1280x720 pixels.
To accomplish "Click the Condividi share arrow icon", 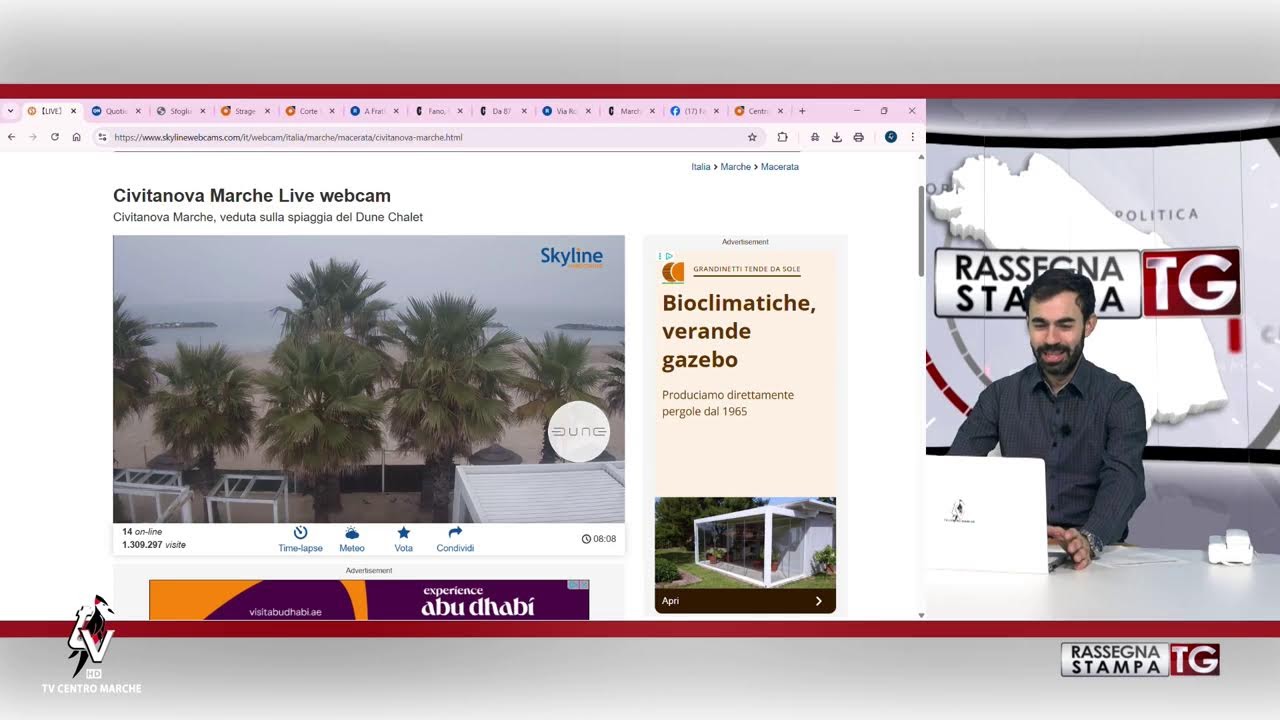I will [455, 533].
